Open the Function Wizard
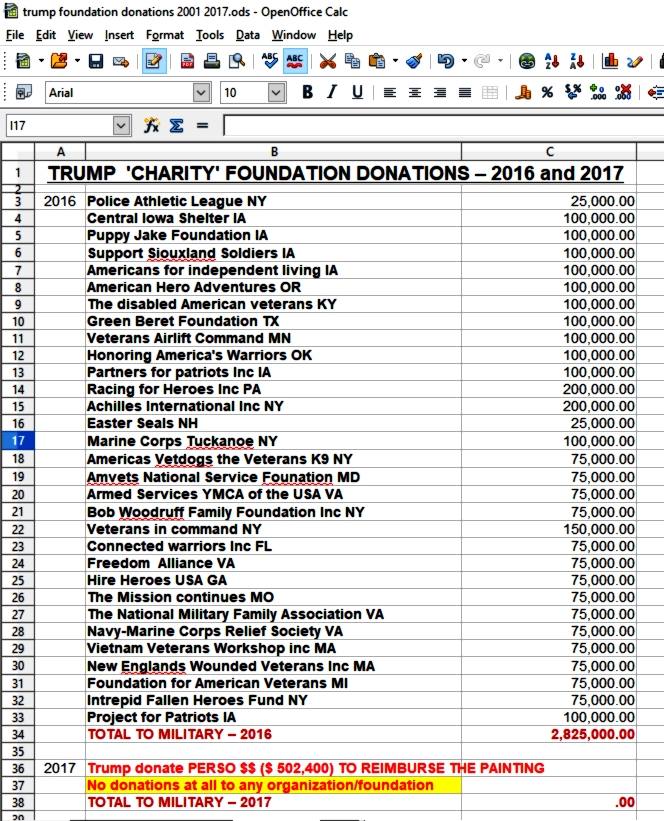The width and height of the screenshot is (664, 821). tap(151, 126)
